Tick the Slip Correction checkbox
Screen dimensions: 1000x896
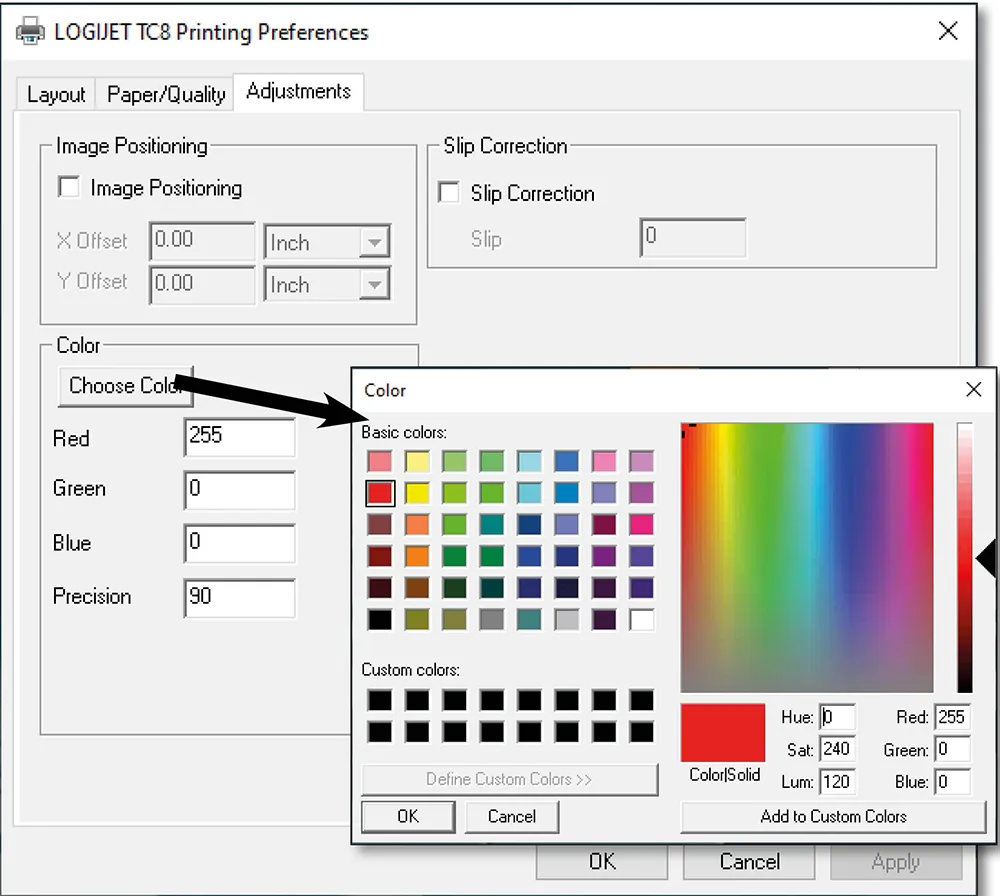tap(448, 193)
